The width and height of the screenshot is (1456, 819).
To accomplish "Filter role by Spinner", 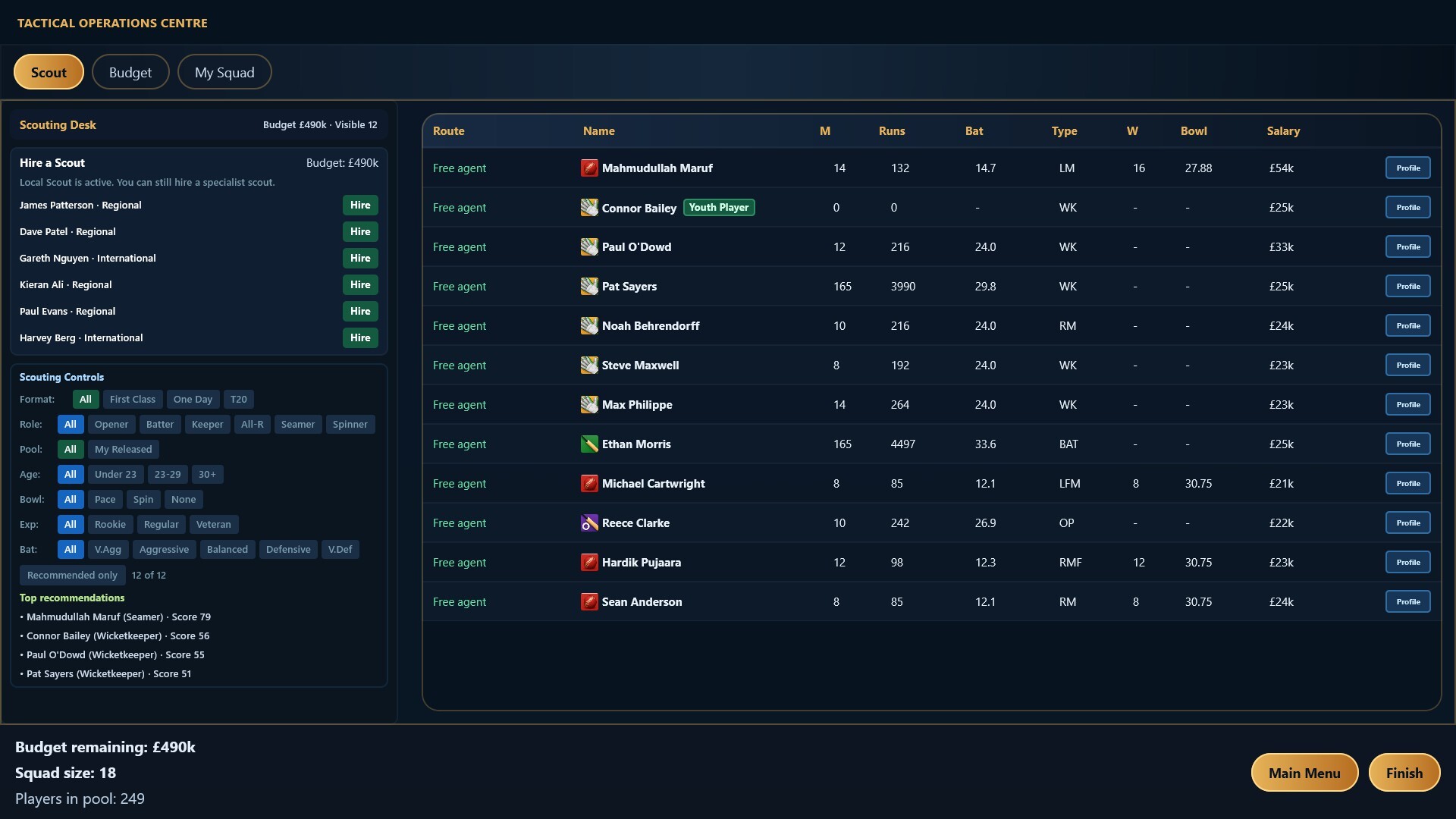I will [350, 425].
